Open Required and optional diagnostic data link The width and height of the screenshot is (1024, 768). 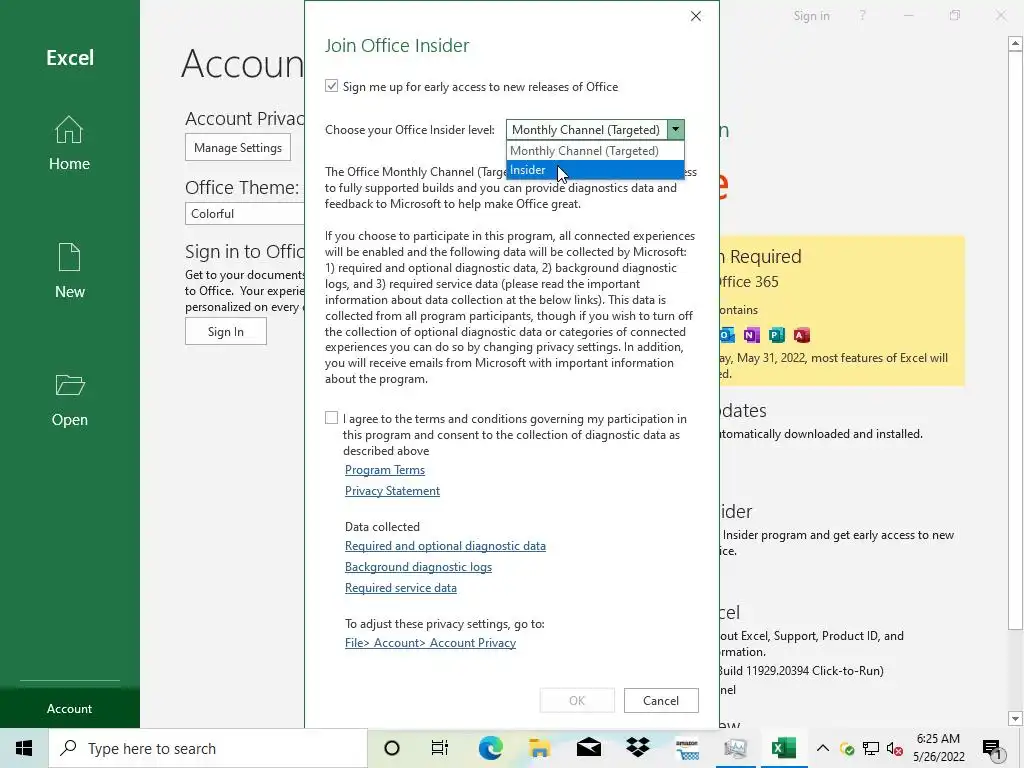tap(445, 546)
